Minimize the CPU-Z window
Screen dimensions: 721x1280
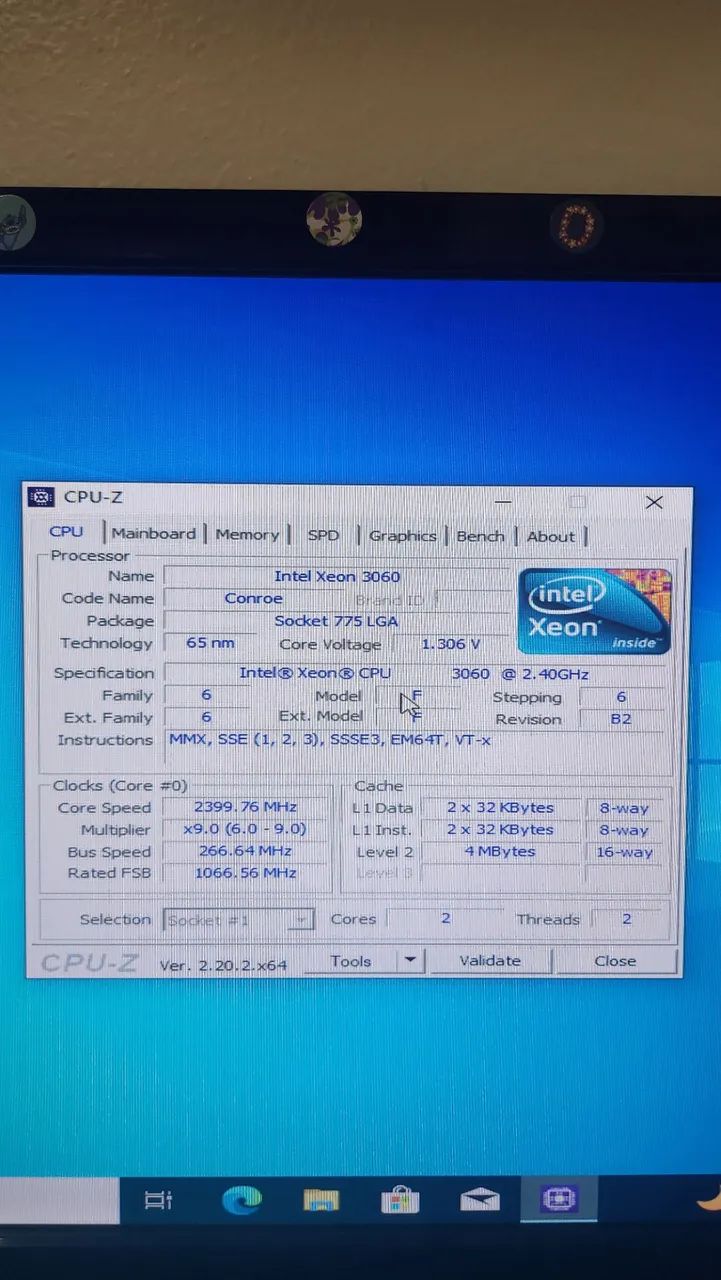[503, 501]
